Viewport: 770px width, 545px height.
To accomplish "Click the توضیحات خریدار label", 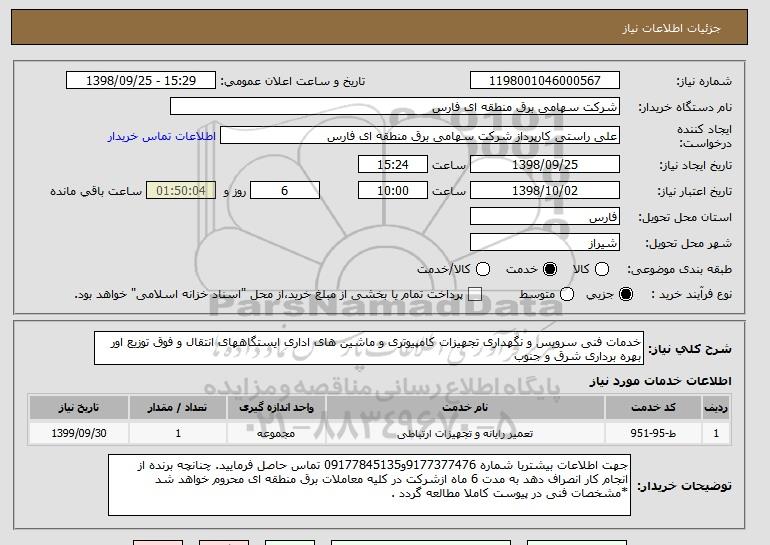I will [x=685, y=486].
